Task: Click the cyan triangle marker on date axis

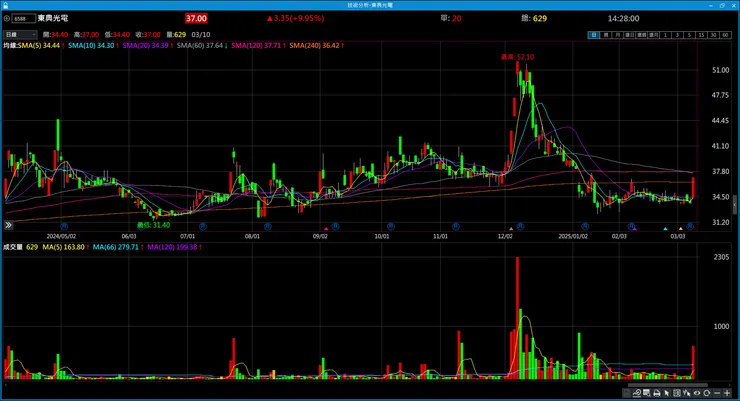Action: [x=665, y=229]
